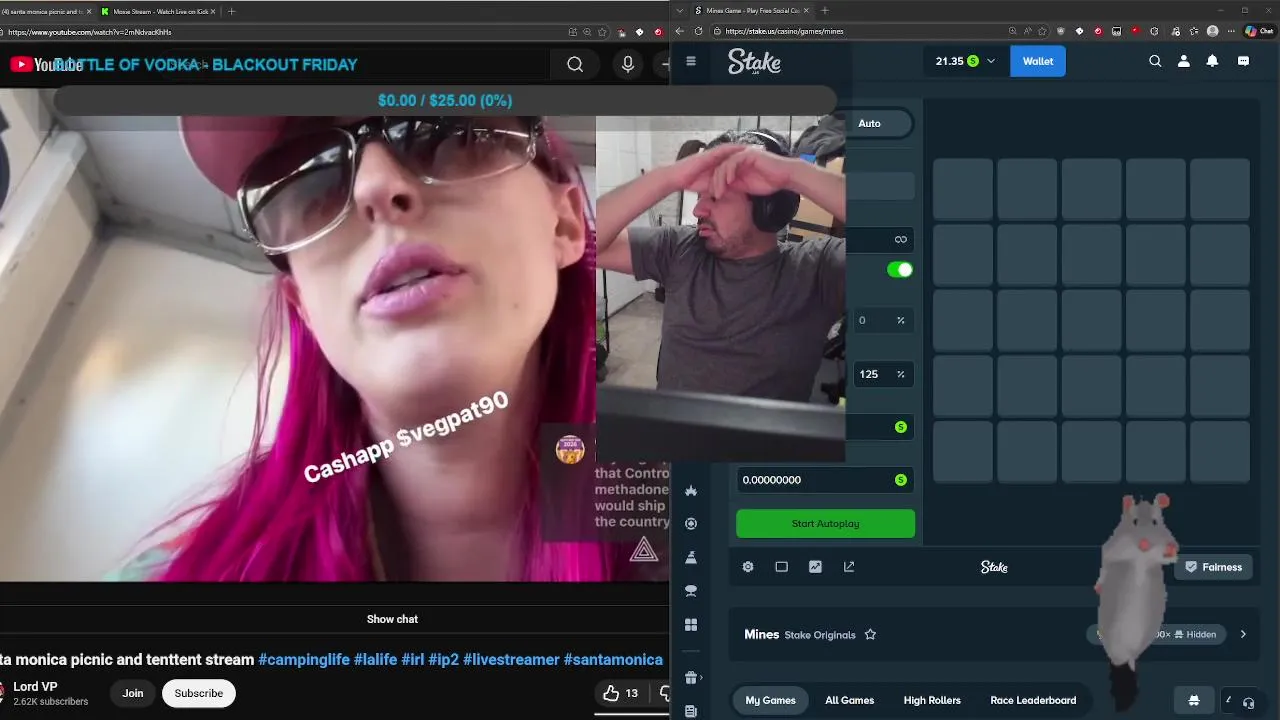Refresh the Stake browser page
The image size is (1280, 720).
[x=699, y=31]
